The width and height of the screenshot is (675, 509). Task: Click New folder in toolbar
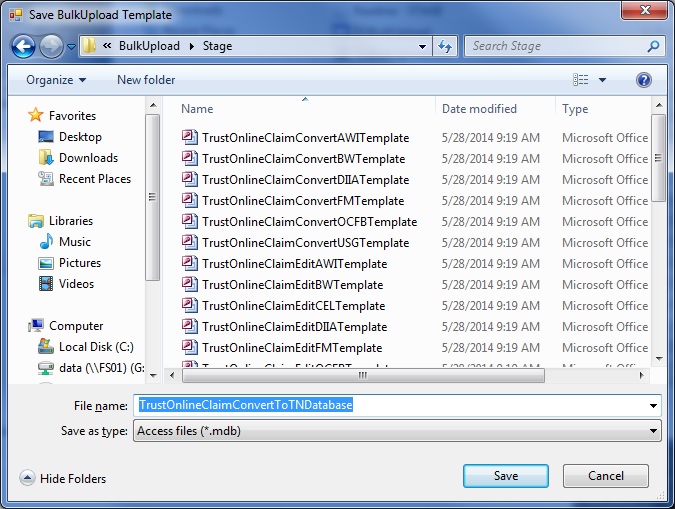146,80
